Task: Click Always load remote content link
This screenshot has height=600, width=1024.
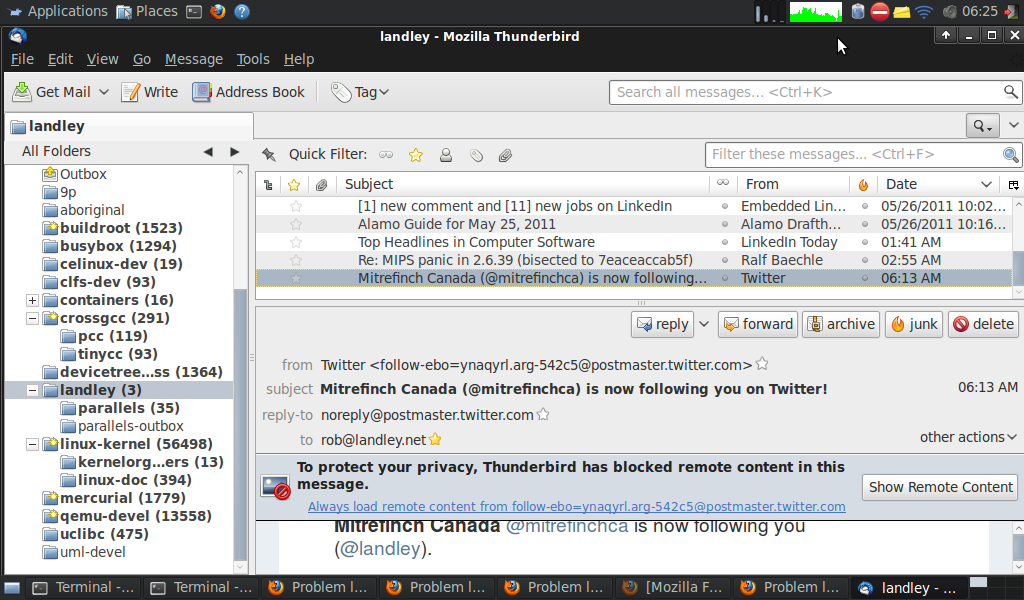Action: (x=577, y=507)
